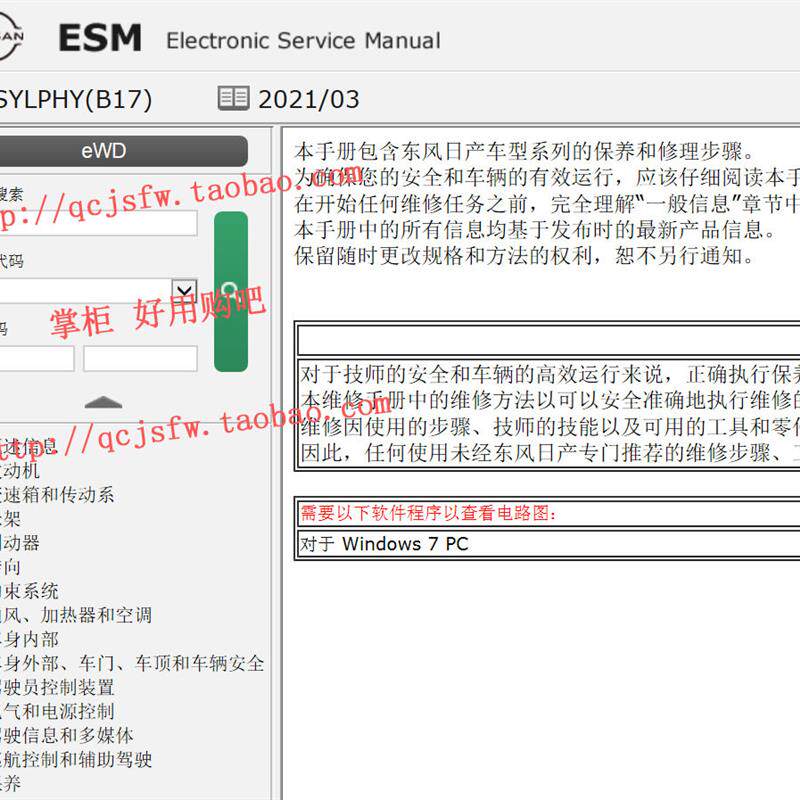Image resolution: width=800 pixels, height=800 pixels.
Task: Open the 航控制和辅助驾驶 section
Action: 76,759
